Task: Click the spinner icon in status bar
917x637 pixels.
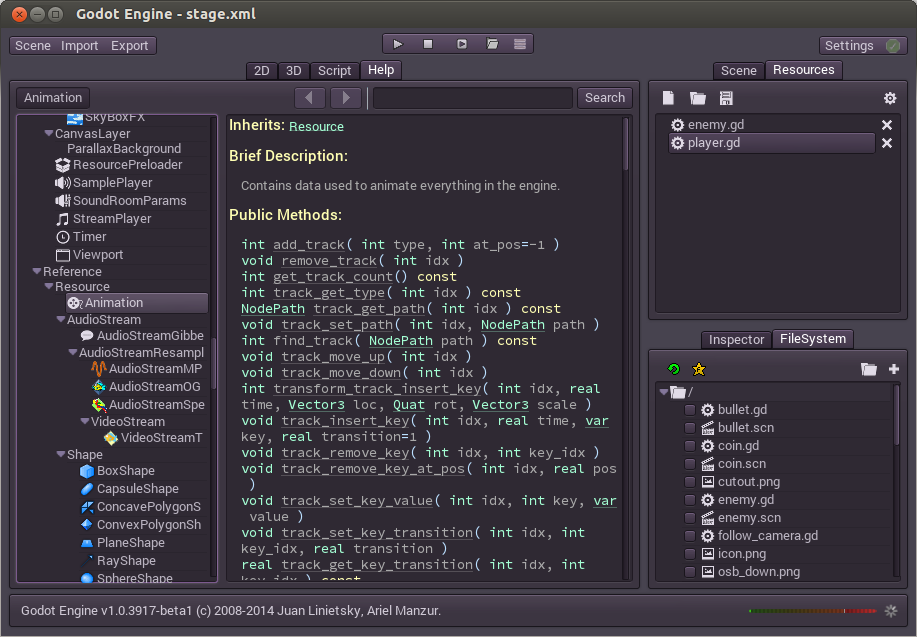Action: pyautogui.click(x=891, y=611)
